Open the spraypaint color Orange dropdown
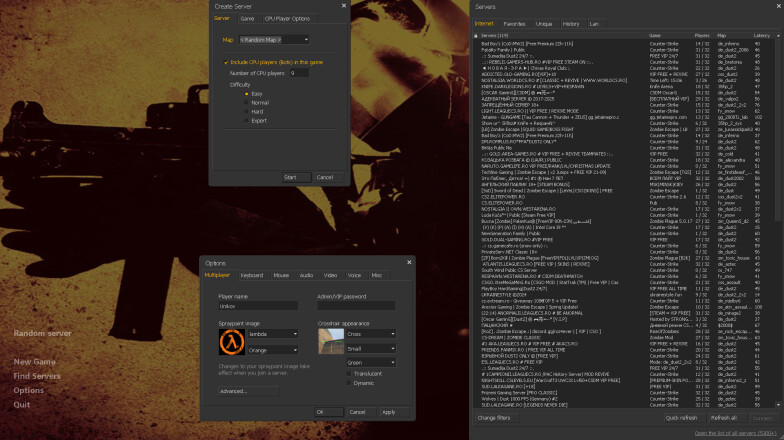 [x=273, y=350]
